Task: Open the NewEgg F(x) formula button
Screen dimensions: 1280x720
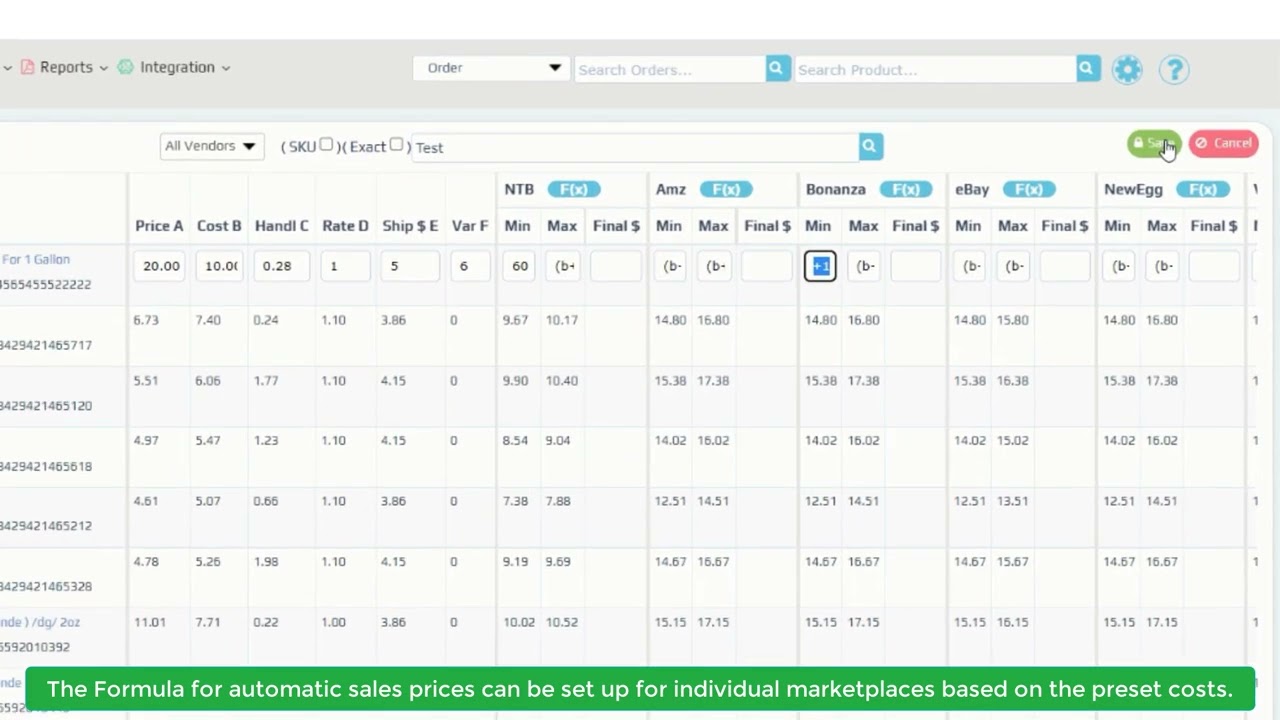Action: tap(1202, 189)
